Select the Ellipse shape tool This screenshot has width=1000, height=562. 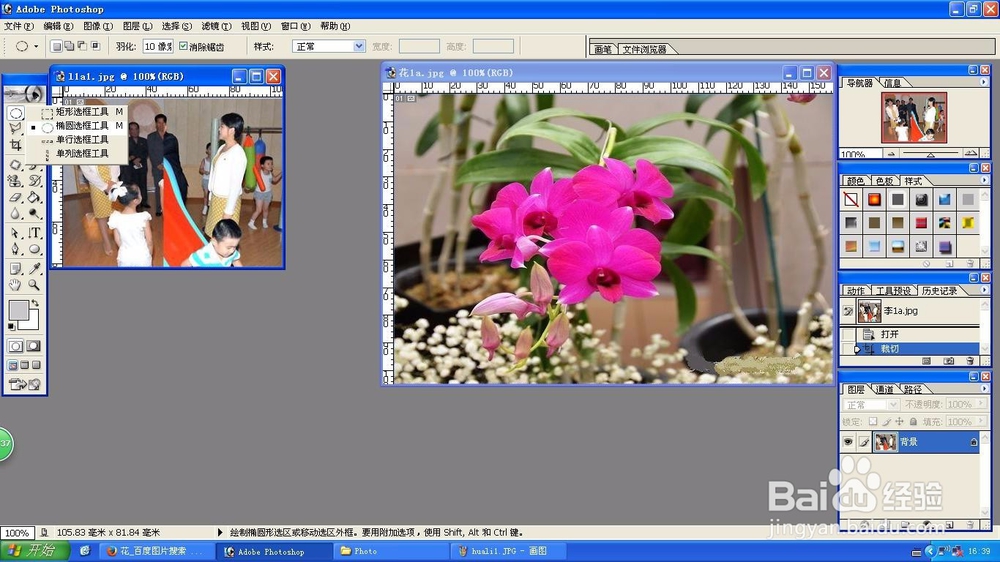(x=34, y=249)
